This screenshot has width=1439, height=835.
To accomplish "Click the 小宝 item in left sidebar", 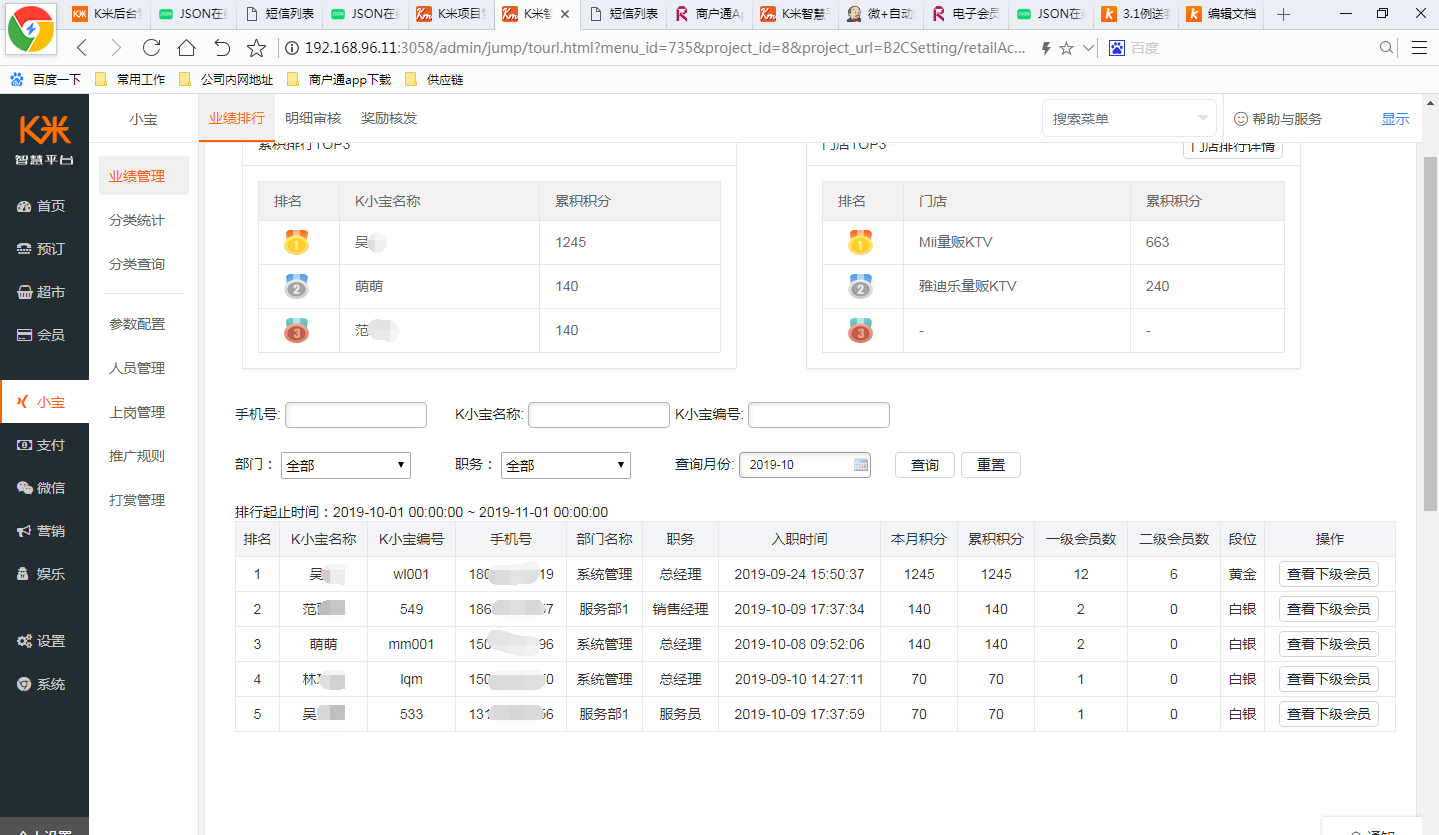I will coord(44,402).
